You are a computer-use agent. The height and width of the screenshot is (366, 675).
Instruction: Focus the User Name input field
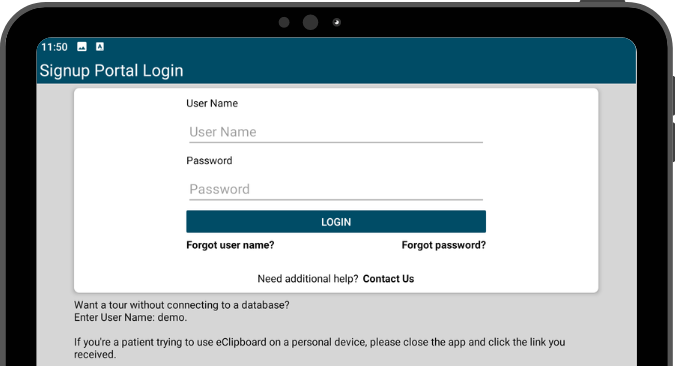click(x=336, y=132)
